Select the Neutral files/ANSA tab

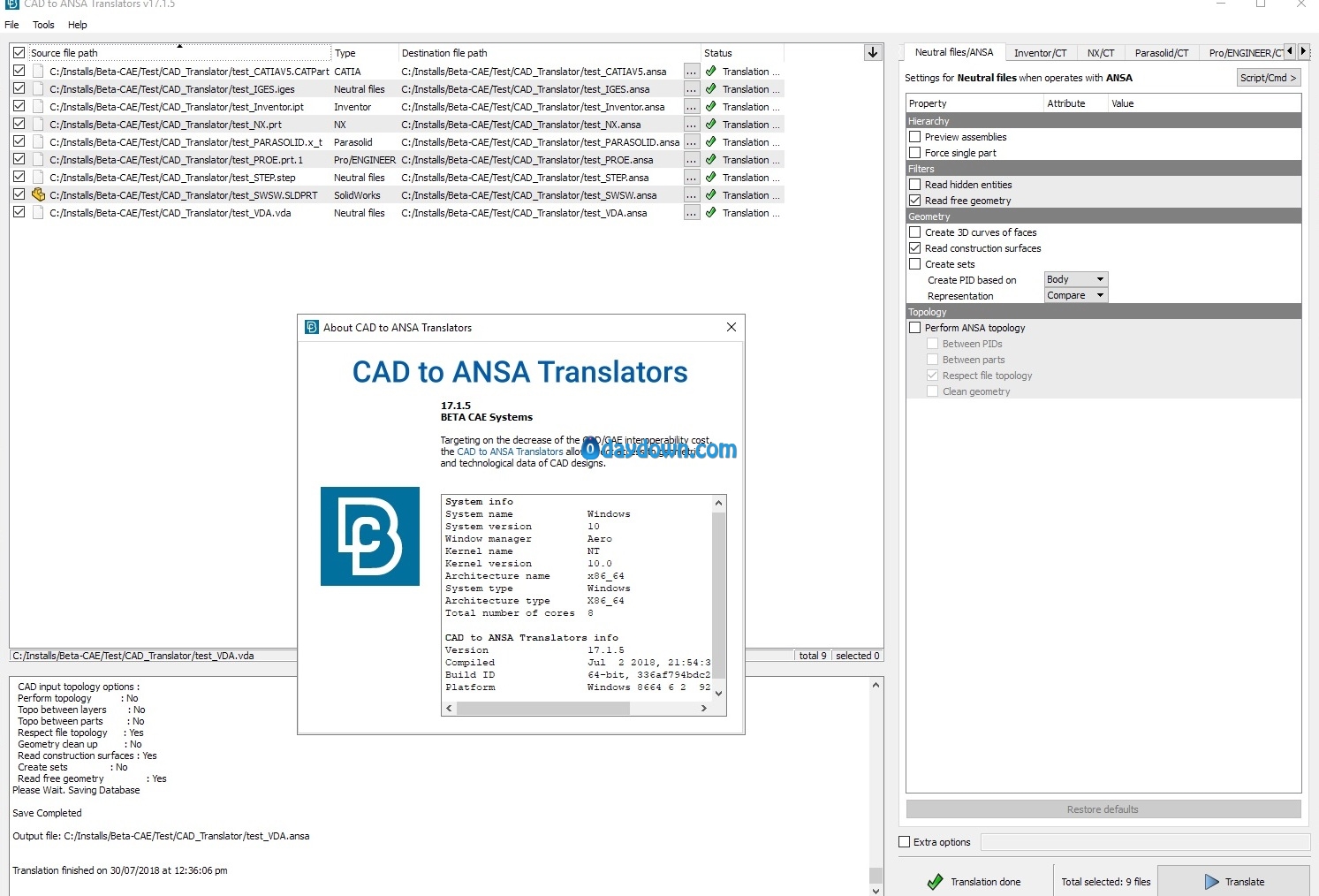click(x=953, y=52)
